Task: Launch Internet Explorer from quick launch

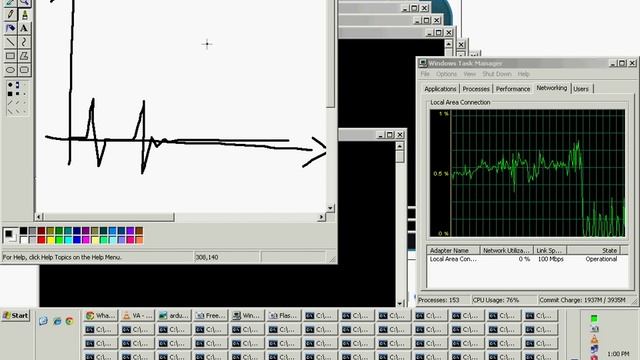Action: click(x=57, y=321)
